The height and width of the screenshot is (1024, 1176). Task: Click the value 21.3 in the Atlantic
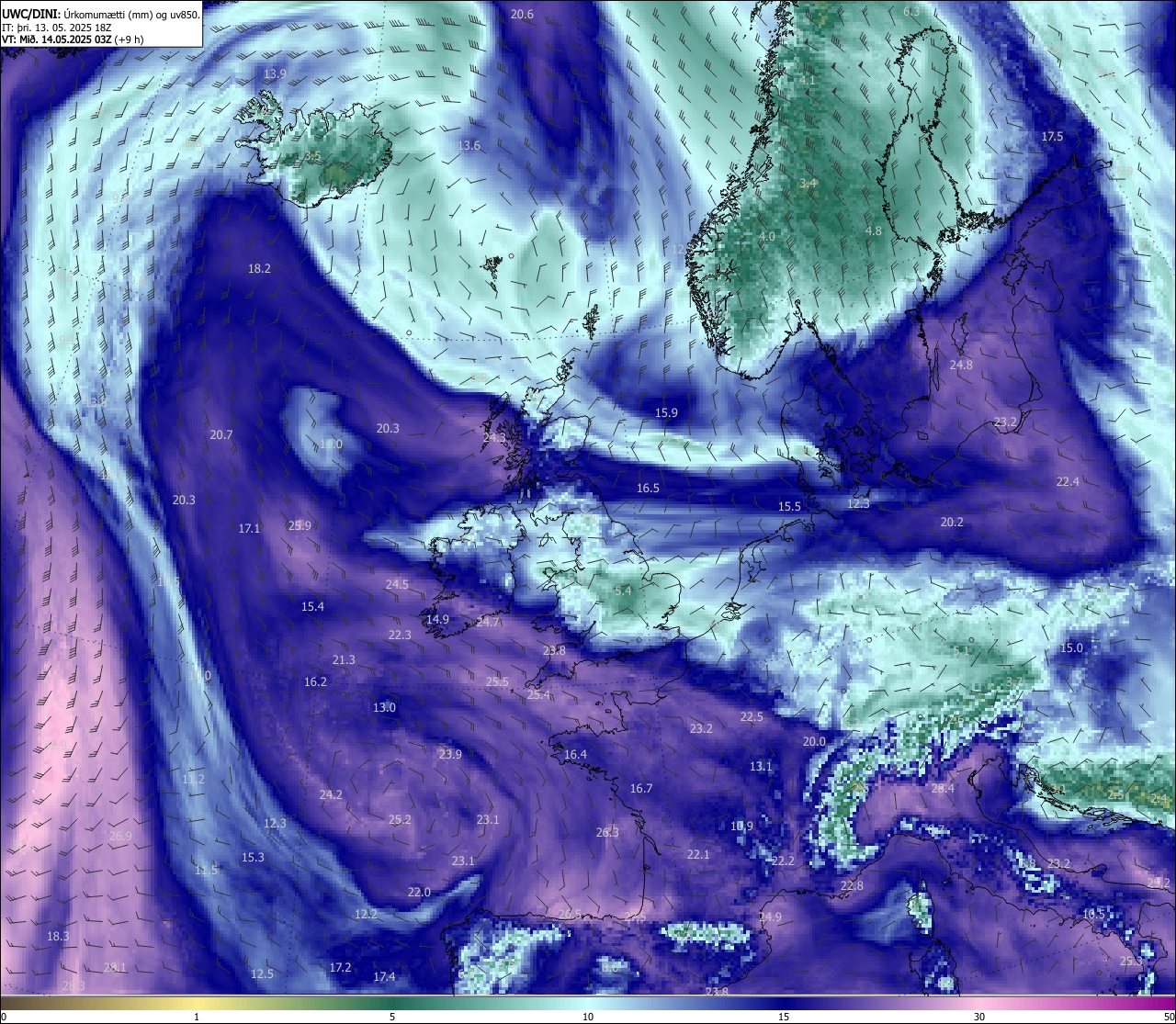pyautogui.click(x=344, y=659)
